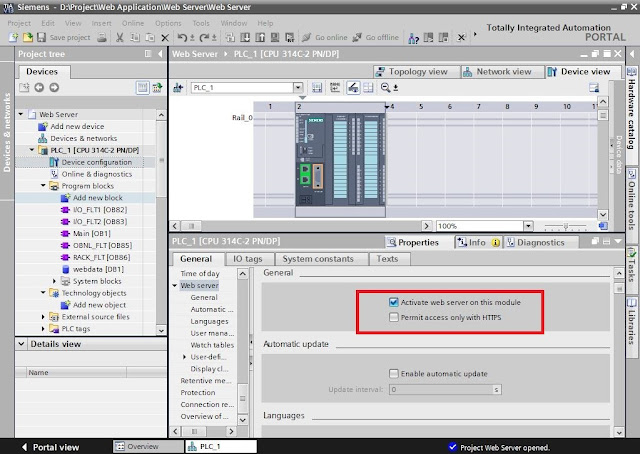The height and width of the screenshot is (454, 640).
Task: Collapse the Web server properties node
Action: pos(175,285)
